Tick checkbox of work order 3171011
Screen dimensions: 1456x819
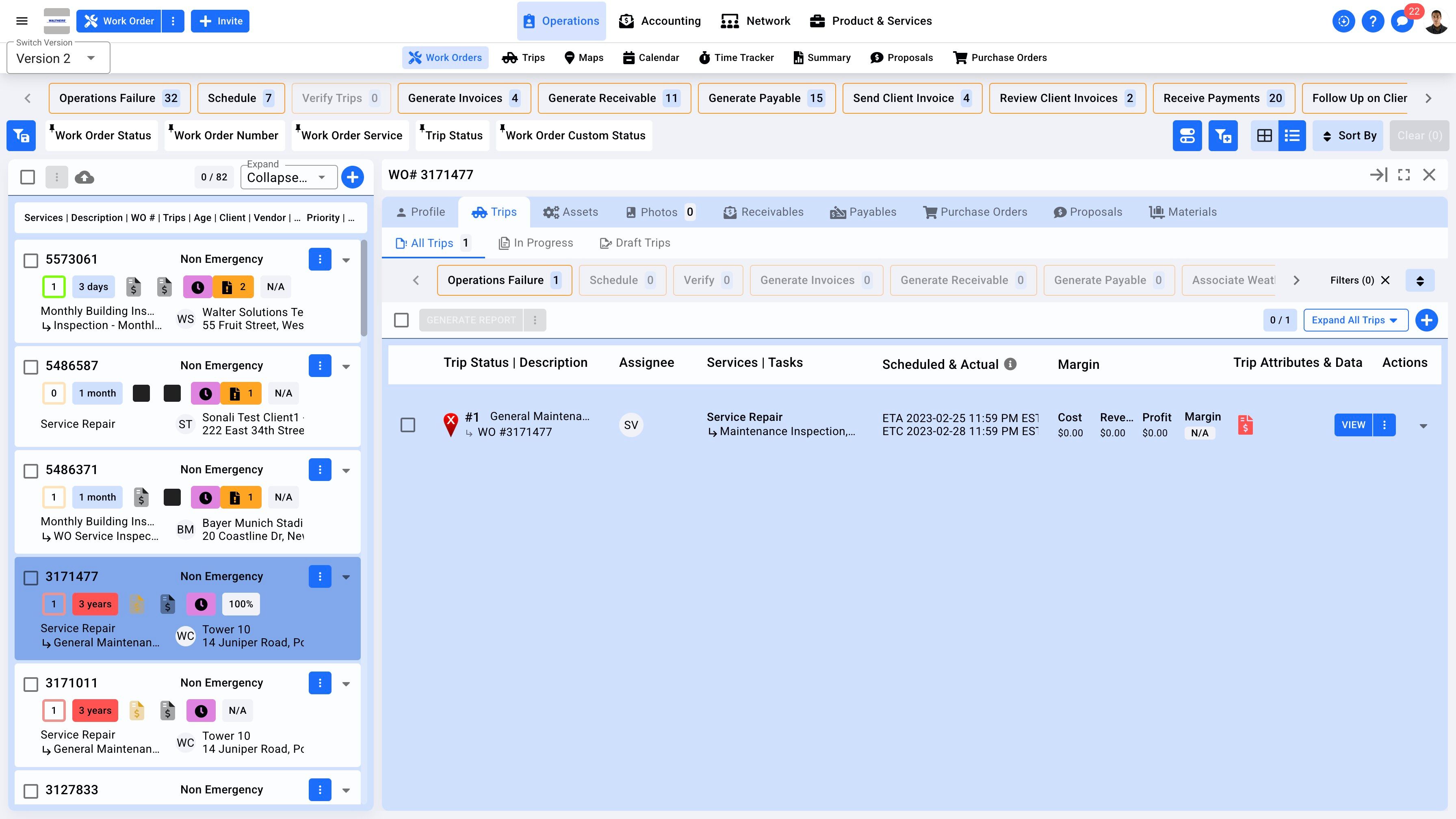click(x=31, y=684)
